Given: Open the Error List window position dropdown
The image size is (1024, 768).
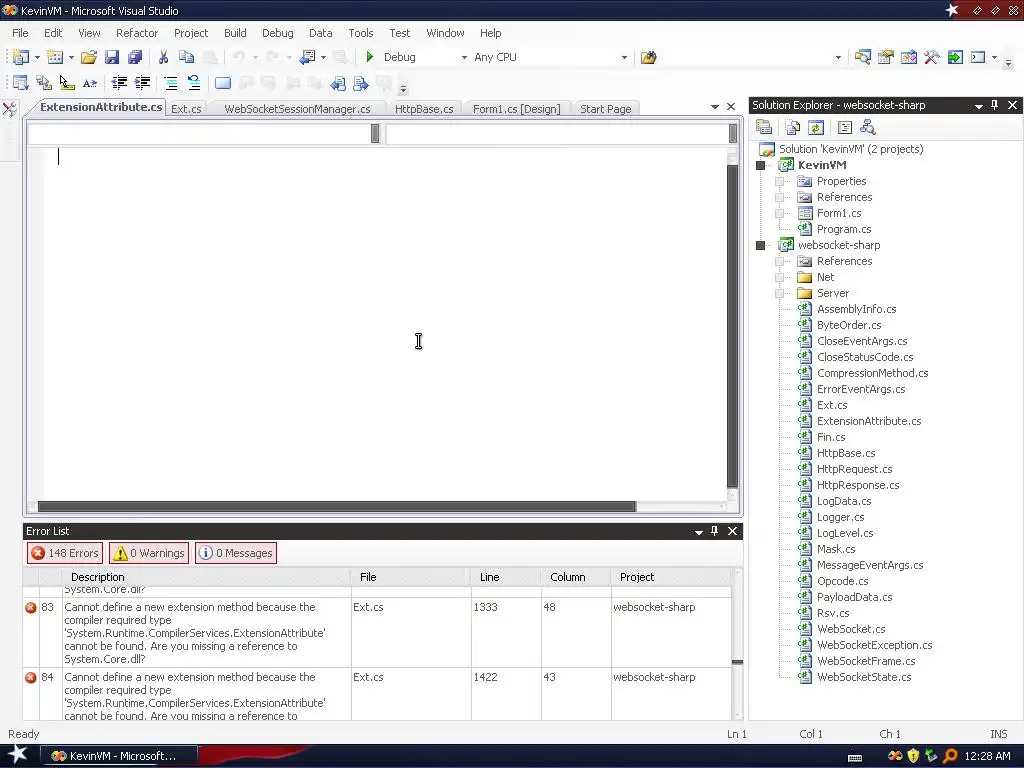Looking at the screenshot, I should [699, 532].
